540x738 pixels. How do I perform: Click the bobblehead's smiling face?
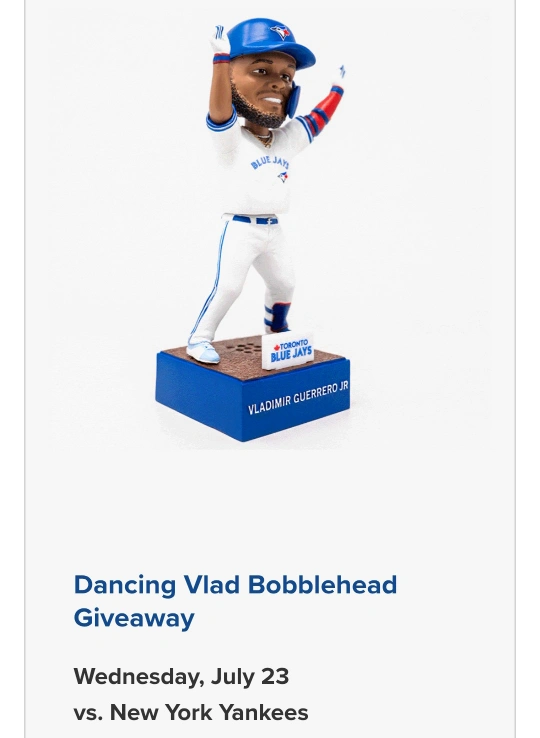coord(264,87)
